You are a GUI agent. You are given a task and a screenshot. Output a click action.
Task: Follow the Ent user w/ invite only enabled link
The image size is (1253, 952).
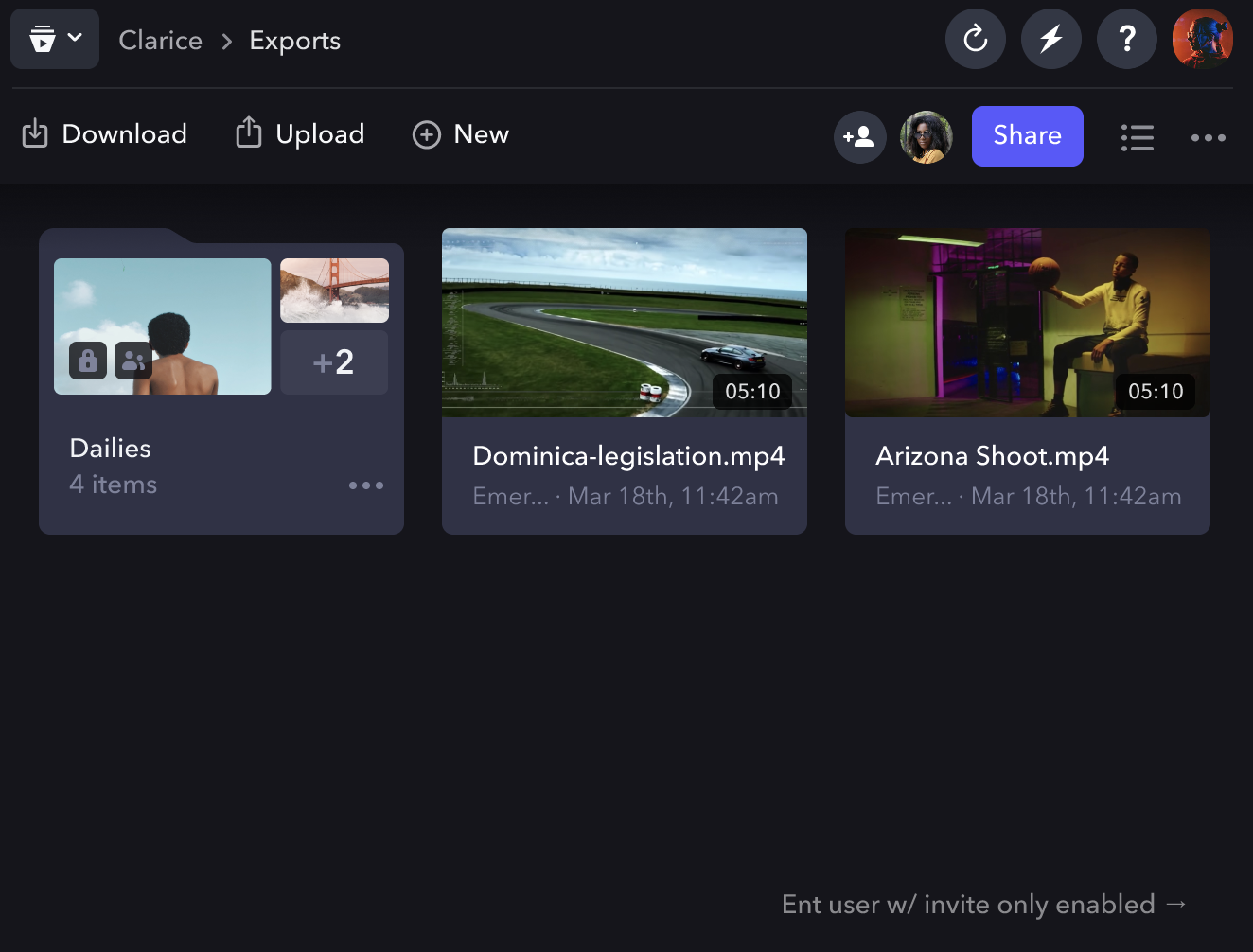pos(984,905)
